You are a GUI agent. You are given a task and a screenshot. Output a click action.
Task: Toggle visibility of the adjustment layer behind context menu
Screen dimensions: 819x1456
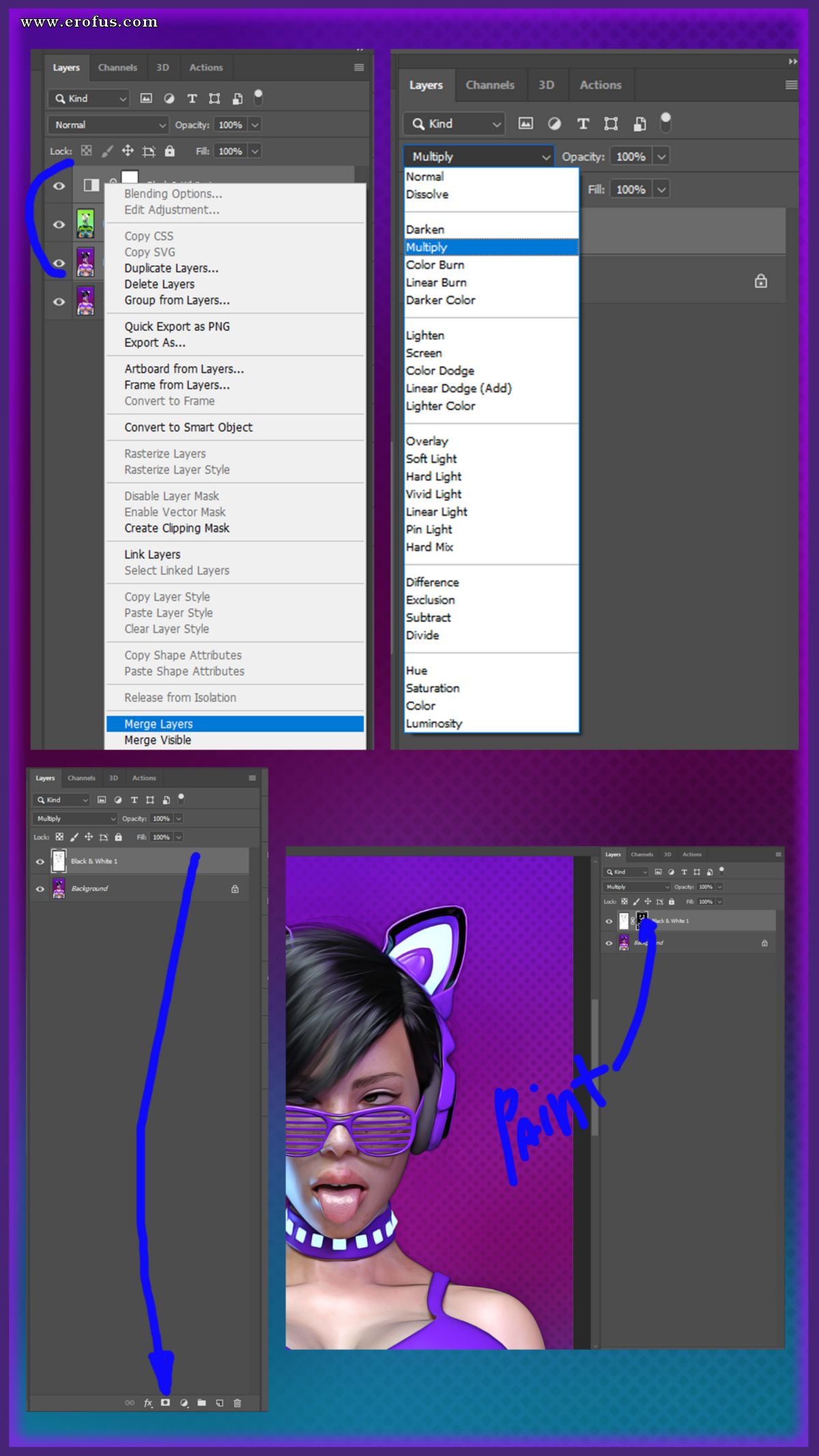click(x=59, y=186)
